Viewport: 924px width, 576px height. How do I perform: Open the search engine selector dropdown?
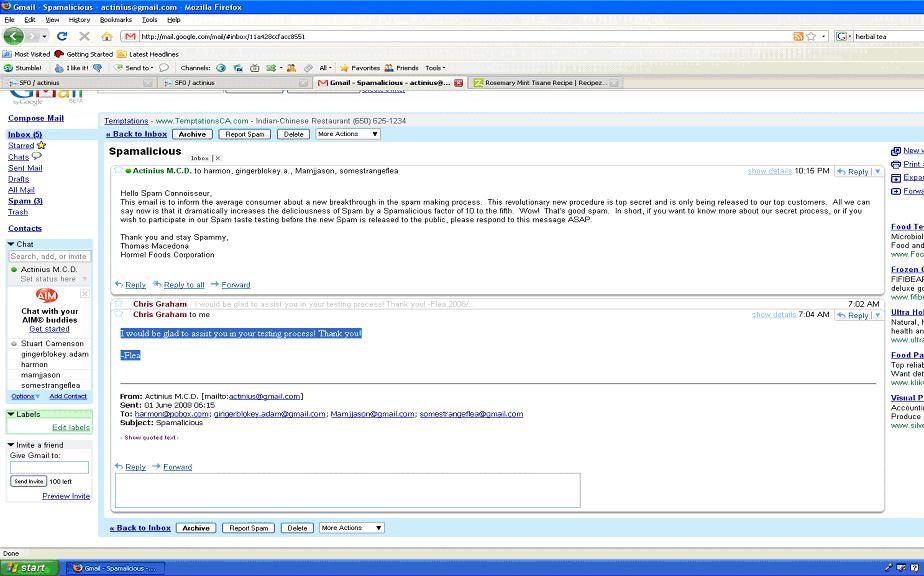(x=844, y=37)
